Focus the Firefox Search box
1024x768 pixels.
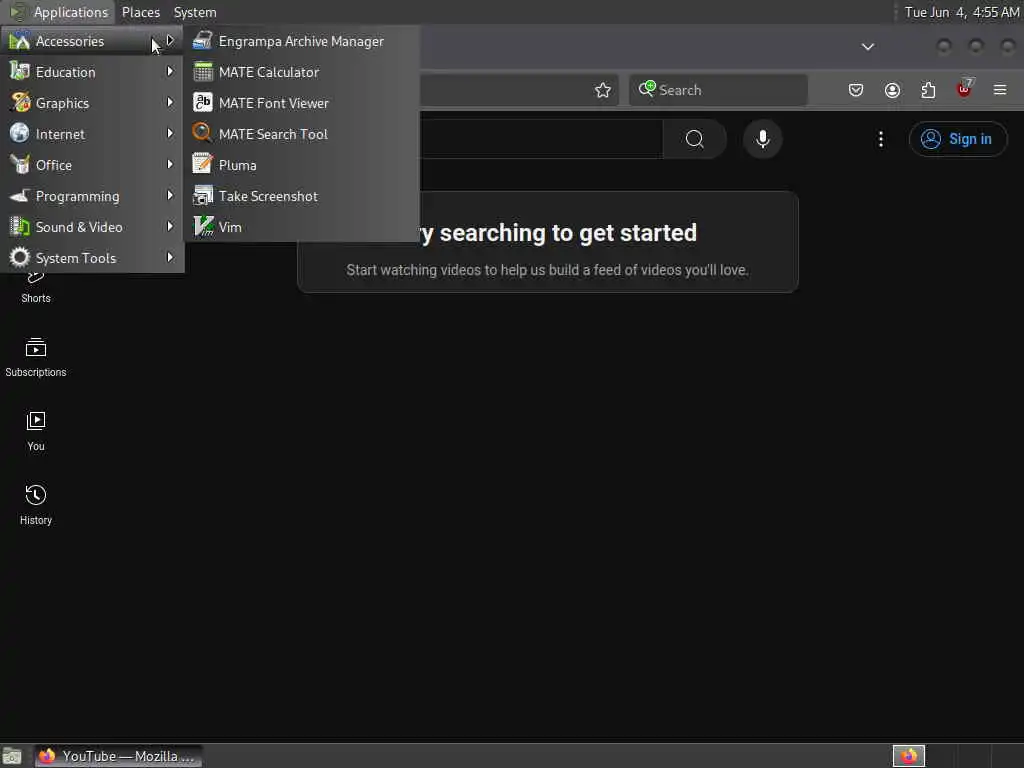[x=718, y=90]
